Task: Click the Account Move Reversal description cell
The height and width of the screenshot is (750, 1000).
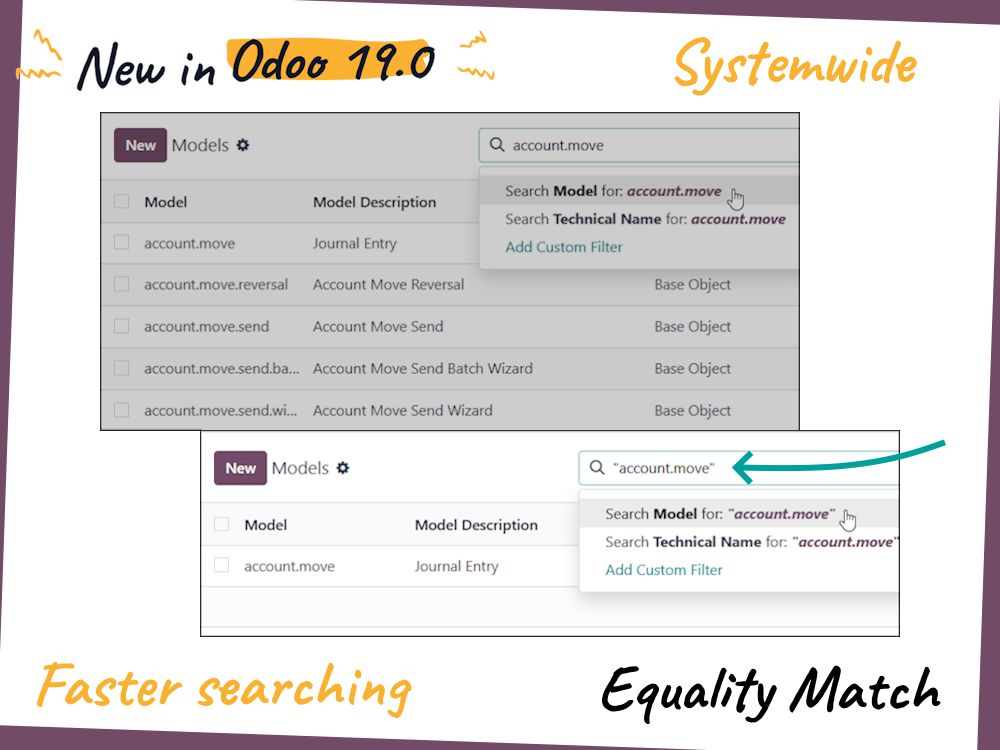Action: tap(388, 284)
